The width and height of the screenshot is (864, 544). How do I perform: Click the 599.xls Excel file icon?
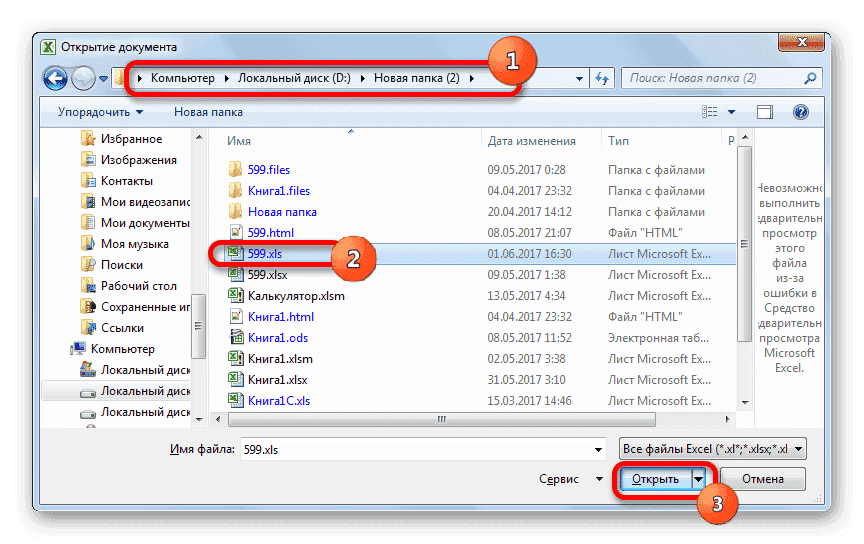tap(235, 253)
